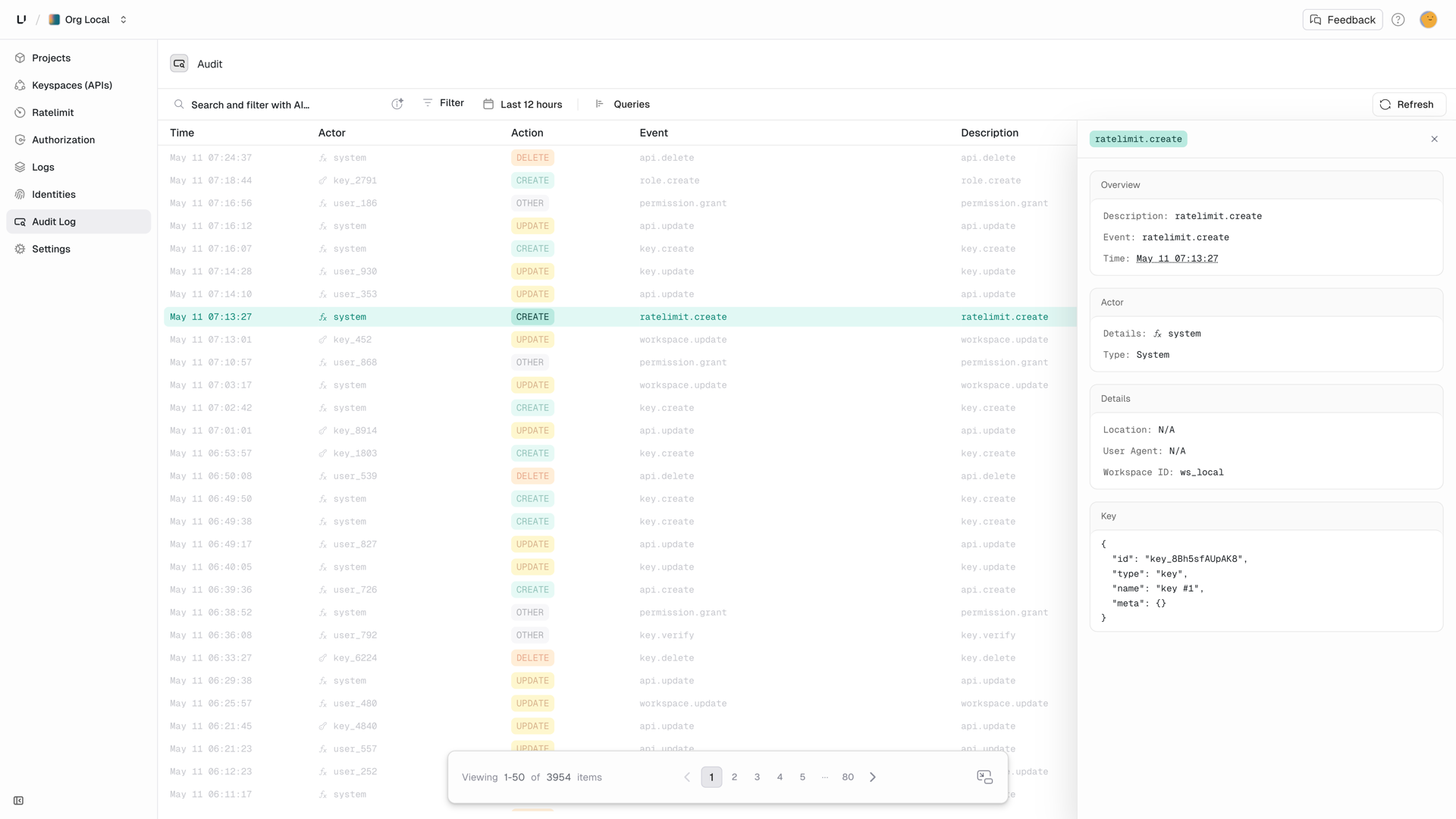Select the user_868 log row
1456x819 pixels.
620,362
